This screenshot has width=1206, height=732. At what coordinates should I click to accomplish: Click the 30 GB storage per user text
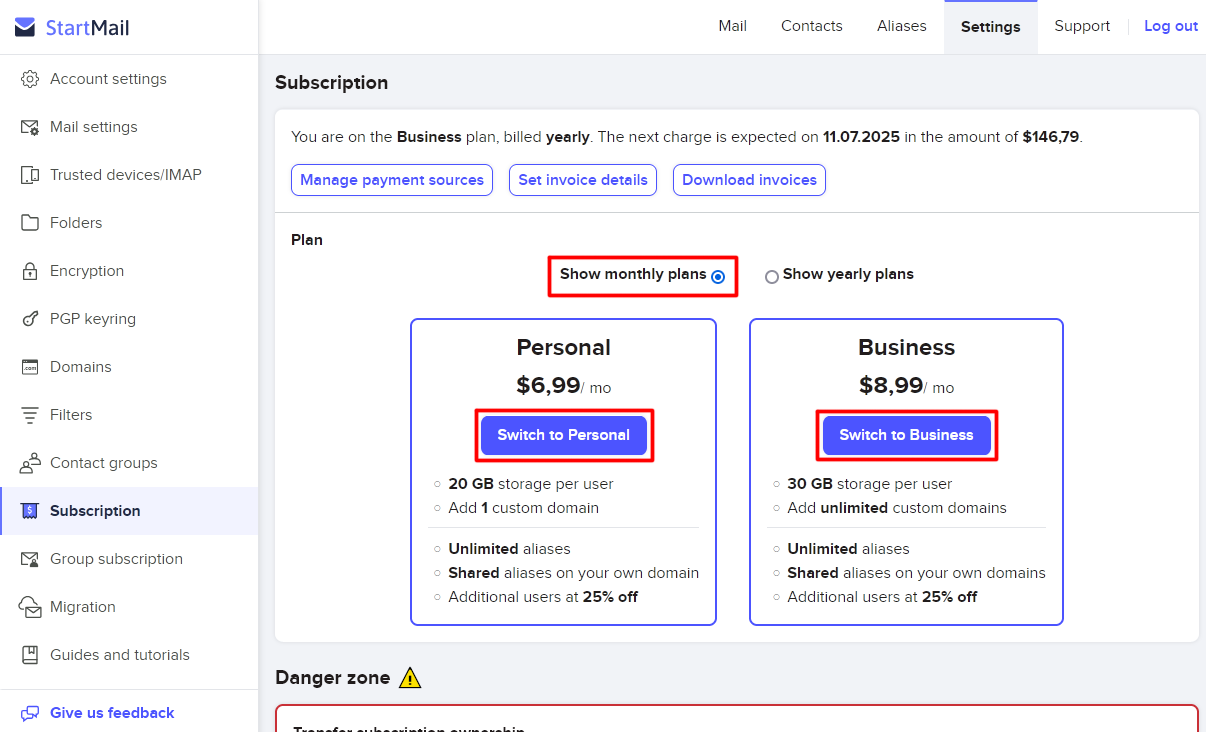coord(870,484)
